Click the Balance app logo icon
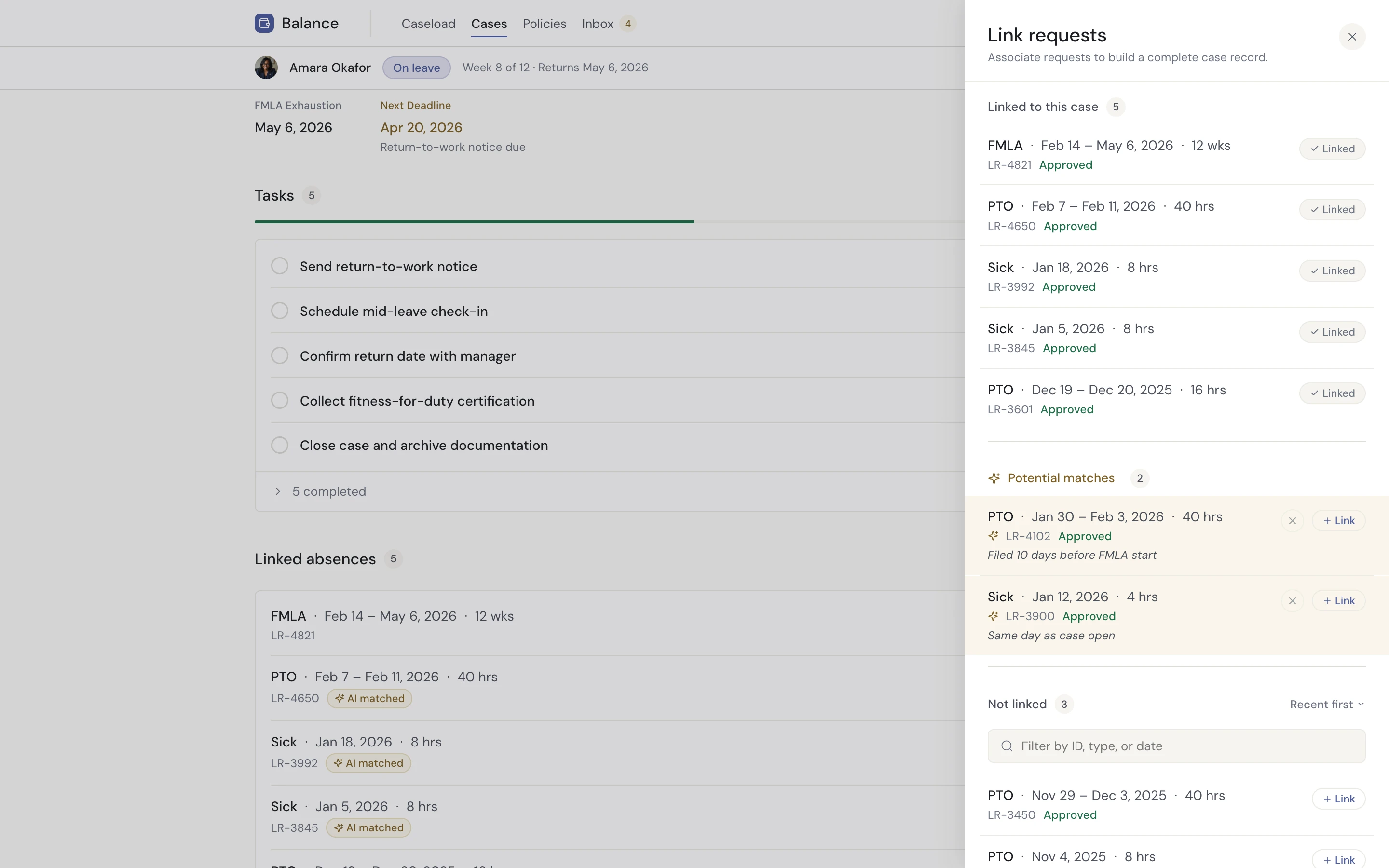This screenshot has width=1389, height=868. [x=264, y=23]
